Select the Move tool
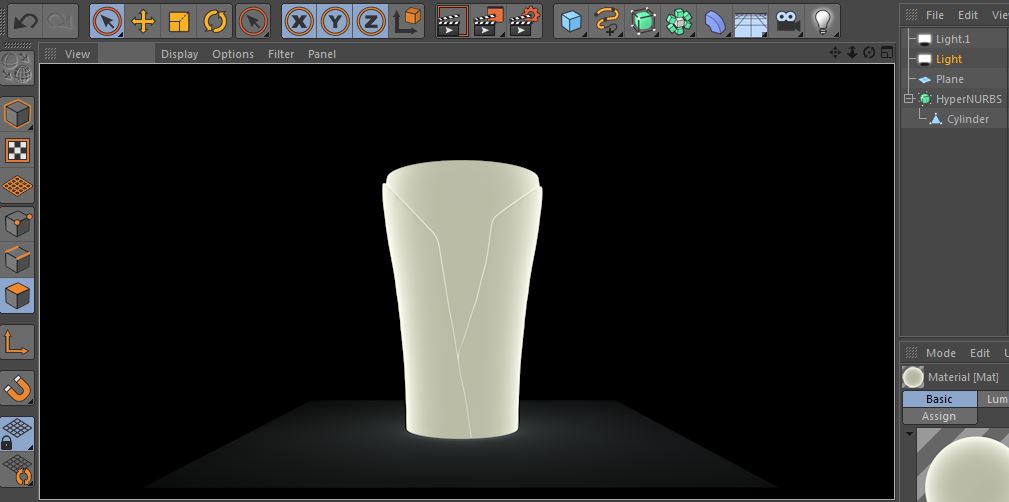Screen dimensions: 1009x502 coord(143,21)
